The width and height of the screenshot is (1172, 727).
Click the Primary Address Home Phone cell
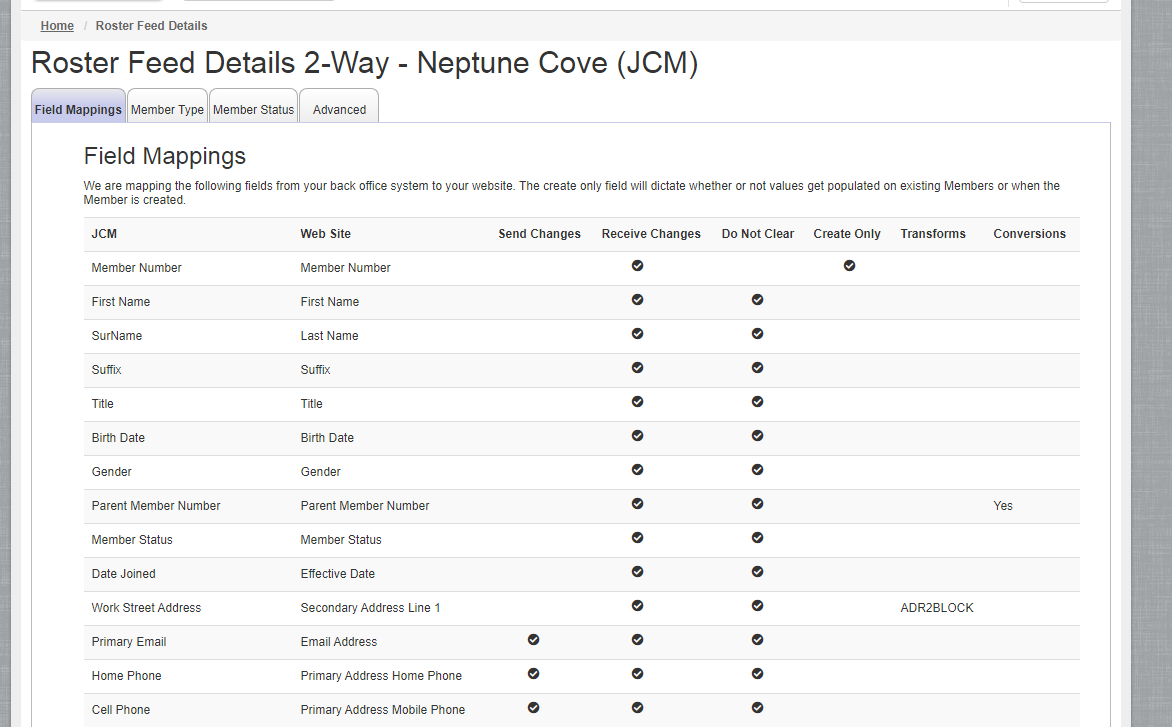381,676
